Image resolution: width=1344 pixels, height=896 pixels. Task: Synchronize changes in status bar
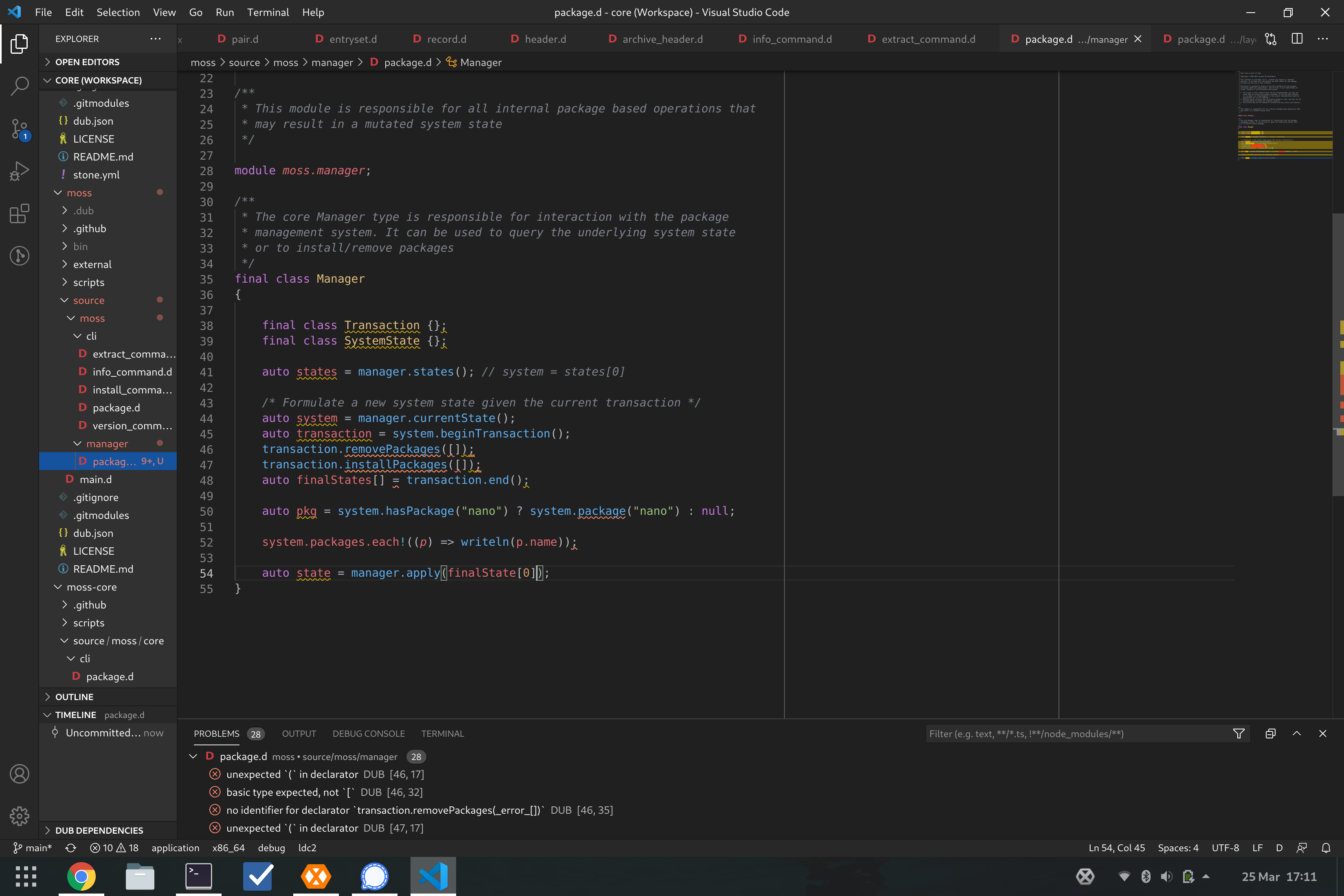tap(71, 848)
